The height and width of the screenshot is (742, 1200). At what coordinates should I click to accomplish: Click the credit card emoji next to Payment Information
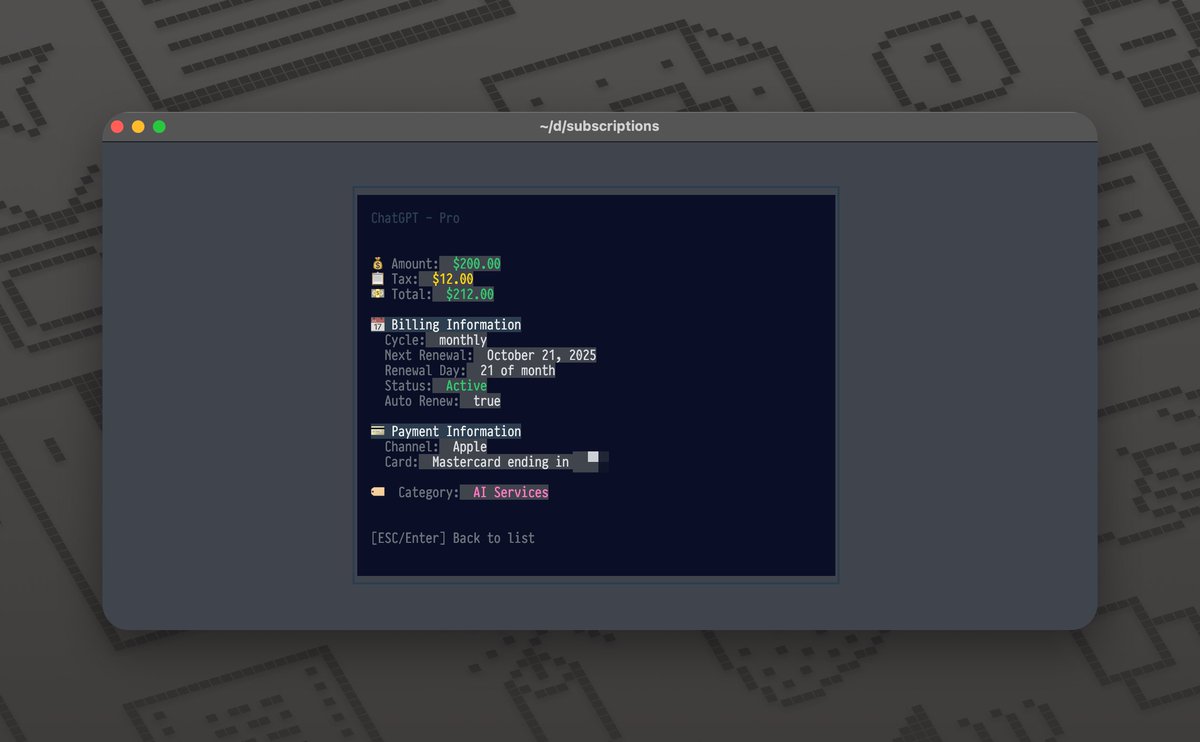(x=377, y=431)
